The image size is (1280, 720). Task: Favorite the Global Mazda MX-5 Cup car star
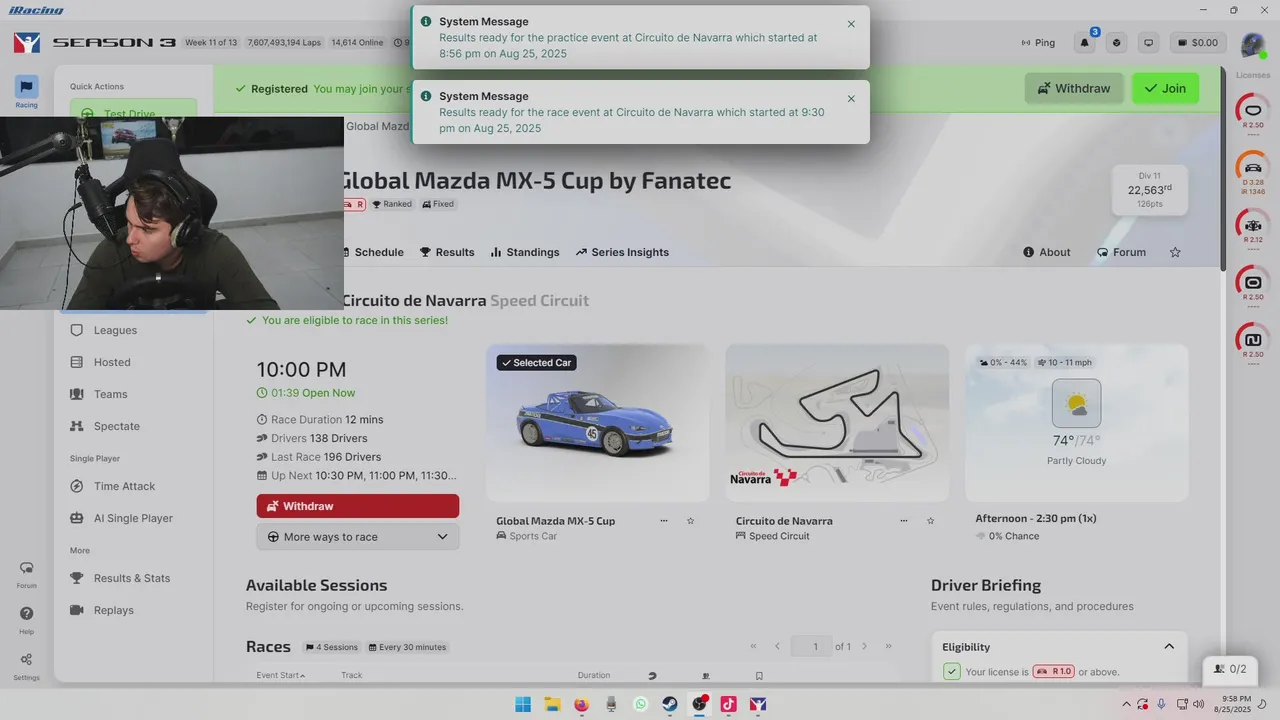click(690, 521)
